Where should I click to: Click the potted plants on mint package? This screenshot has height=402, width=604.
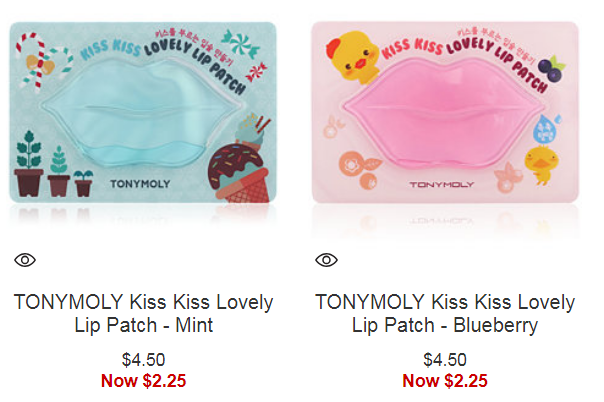point(54,164)
